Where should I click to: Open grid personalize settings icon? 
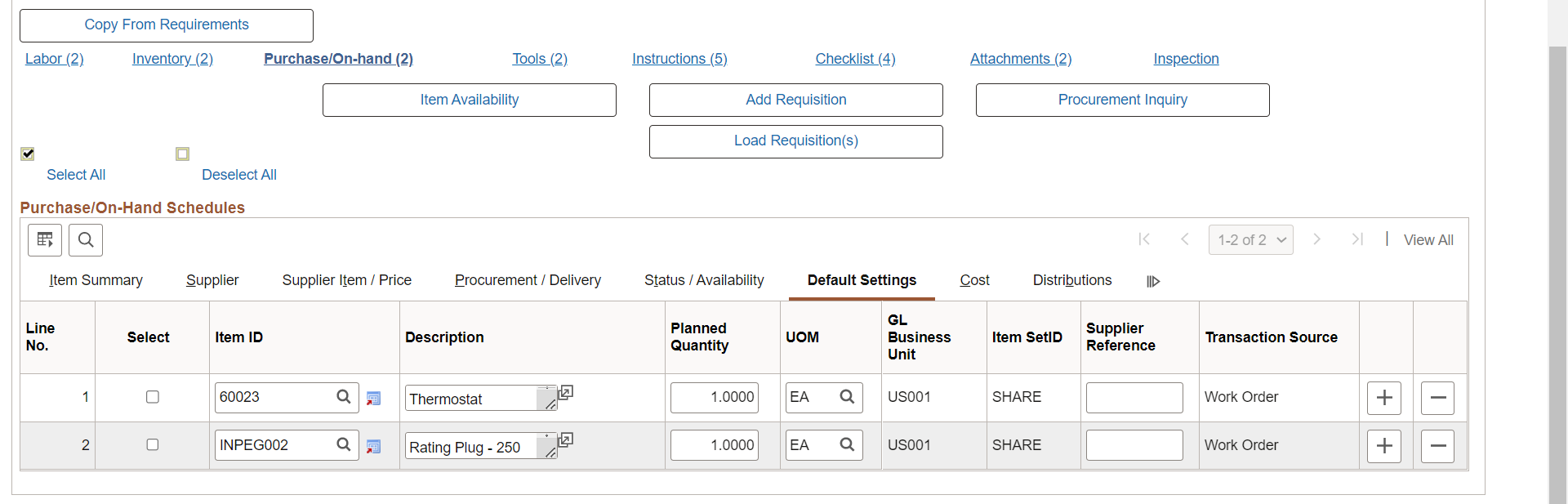point(45,240)
